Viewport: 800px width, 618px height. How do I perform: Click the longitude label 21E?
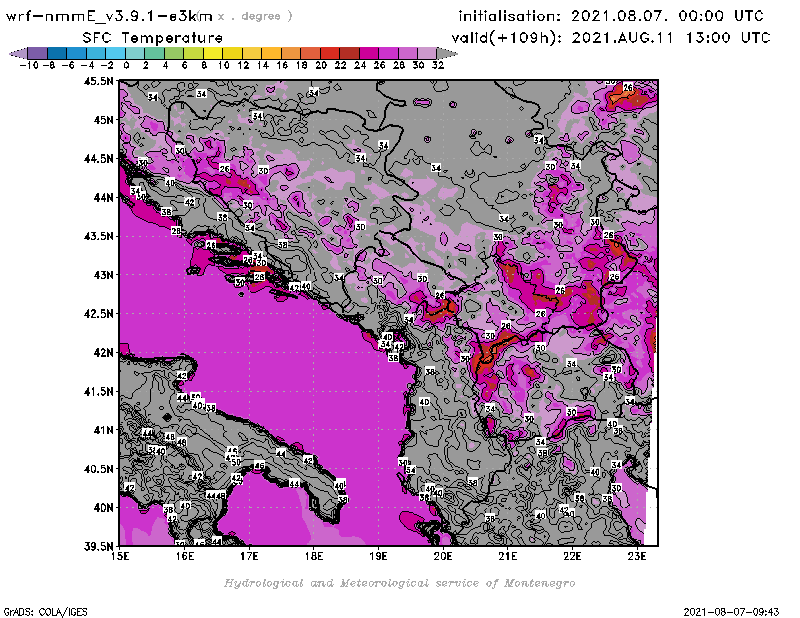[x=508, y=556]
